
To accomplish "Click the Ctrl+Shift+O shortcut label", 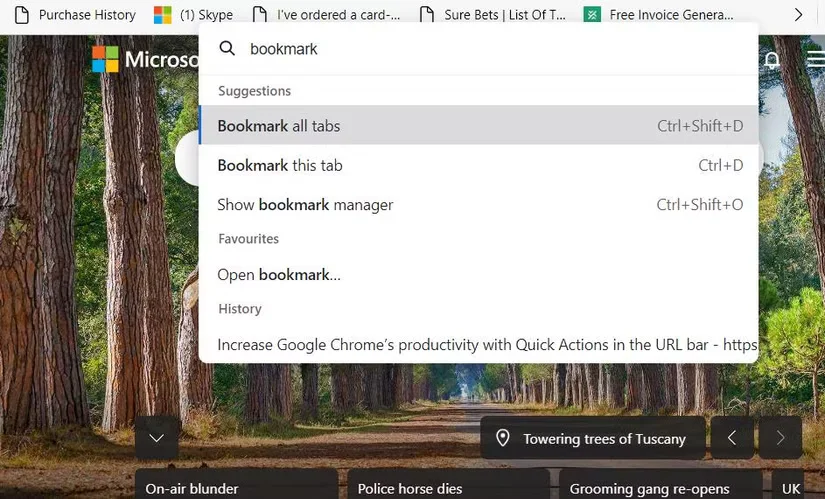I will [700, 204].
